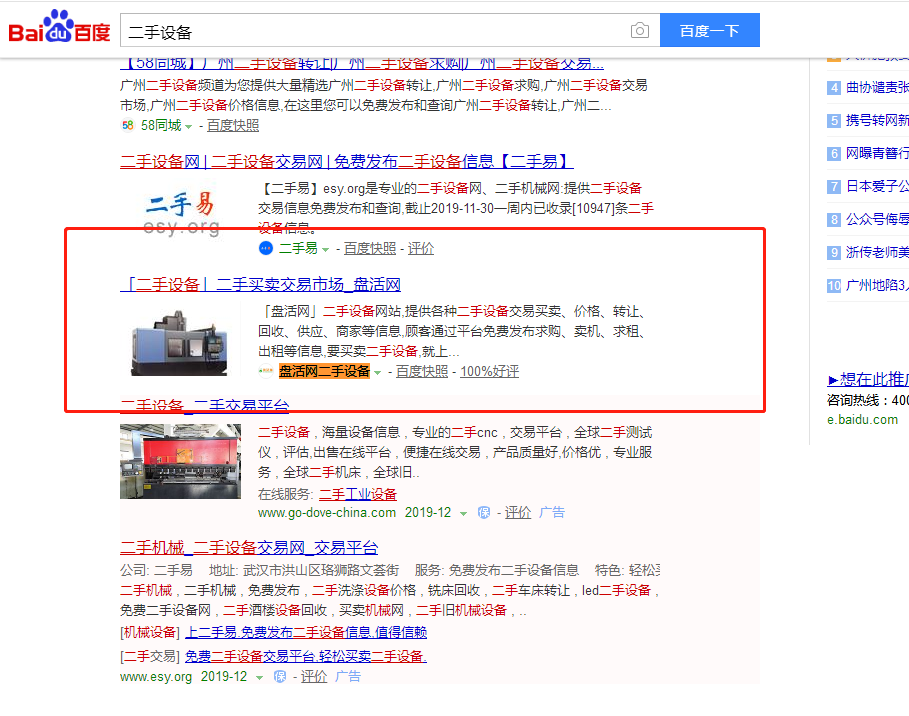Screen dimensions: 909x716
Task: Click 评价 link beside 二手易 result
Action: [421, 248]
